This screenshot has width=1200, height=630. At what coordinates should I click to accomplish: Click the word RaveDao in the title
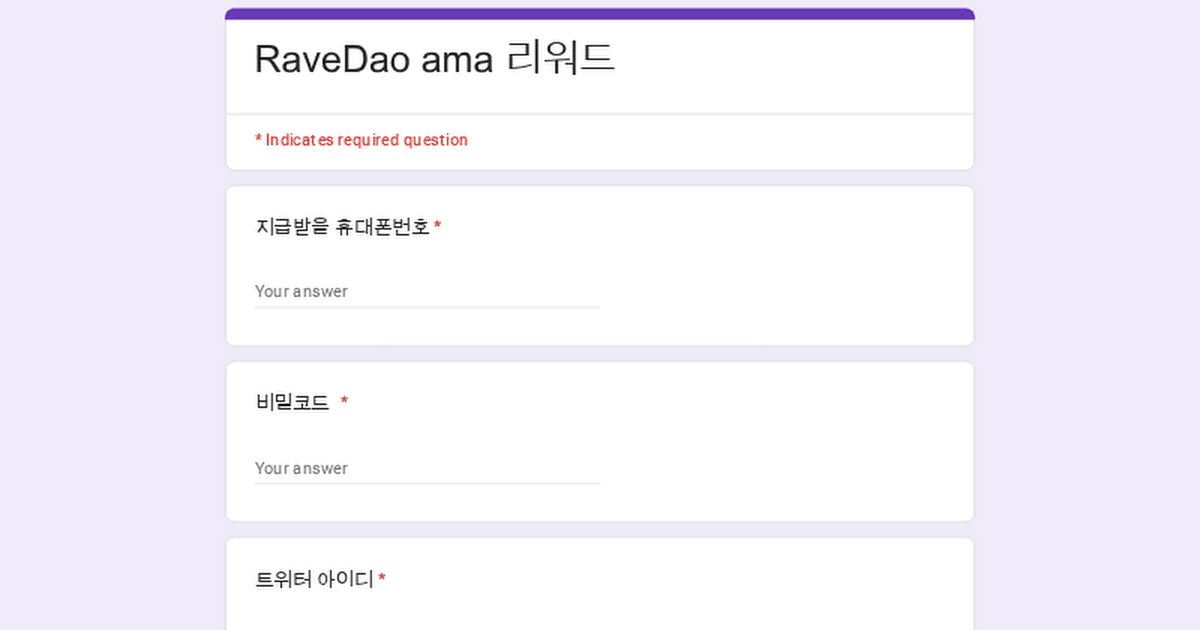coord(332,59)
